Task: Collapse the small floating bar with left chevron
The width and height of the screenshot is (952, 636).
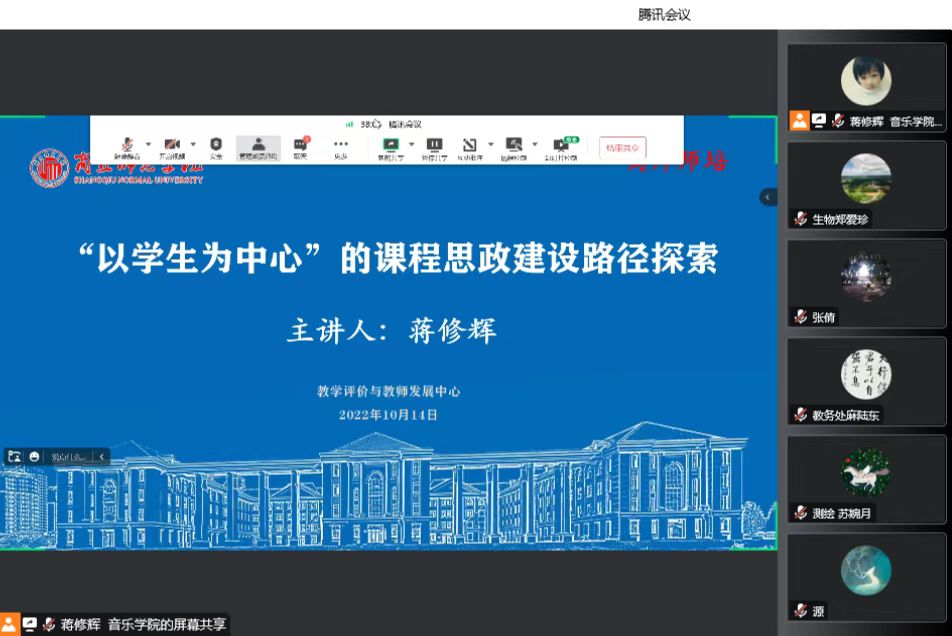Action: click(102, 456)
